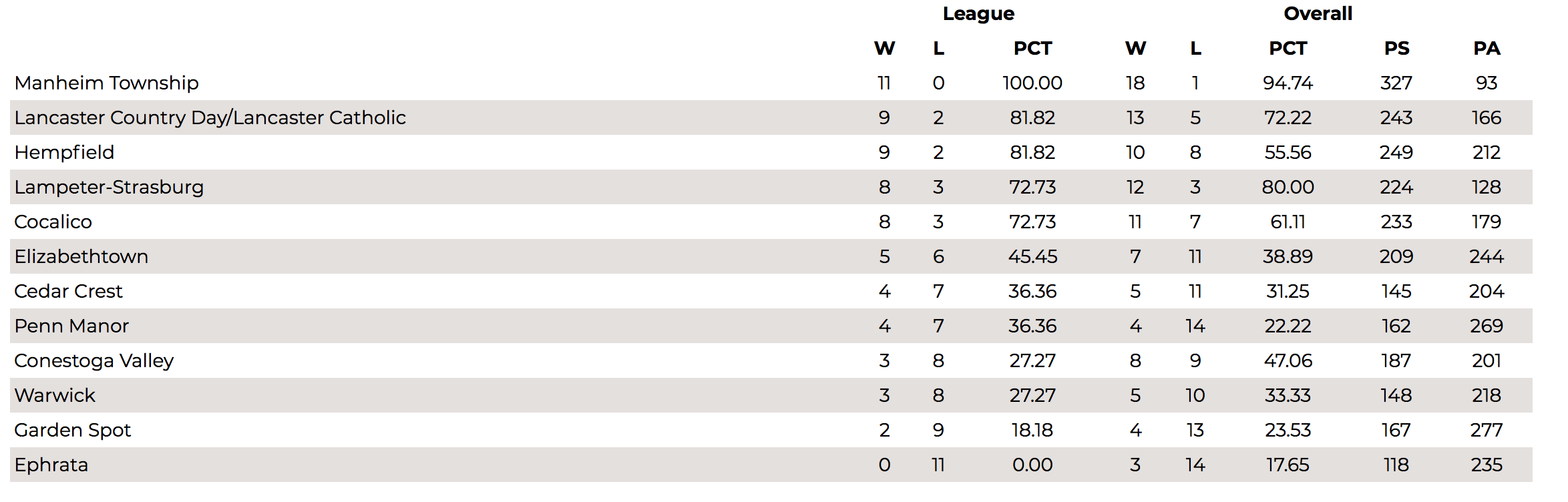The height and width of the screenshot is (502, 1568).
Task: Open the Warwick team entry
Action: tap(55, 395)
